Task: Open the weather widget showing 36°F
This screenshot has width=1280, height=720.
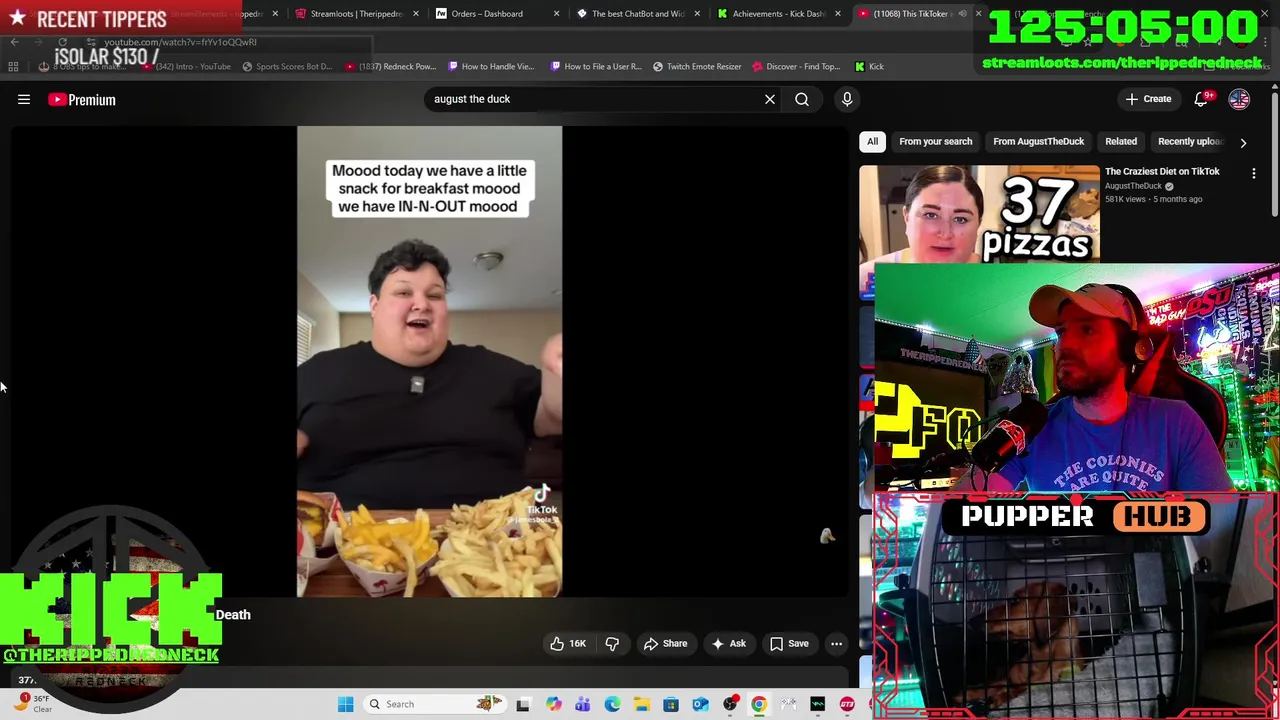Action: (x=34, y=703)
